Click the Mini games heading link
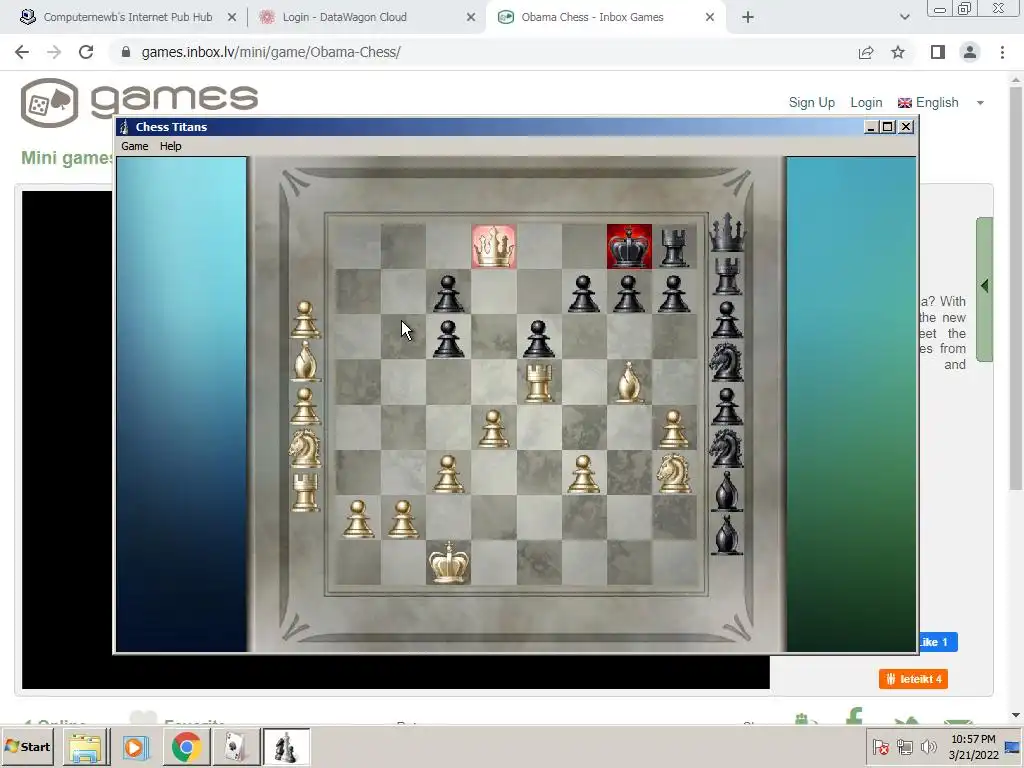1024x768 pixels. (67, 158)
